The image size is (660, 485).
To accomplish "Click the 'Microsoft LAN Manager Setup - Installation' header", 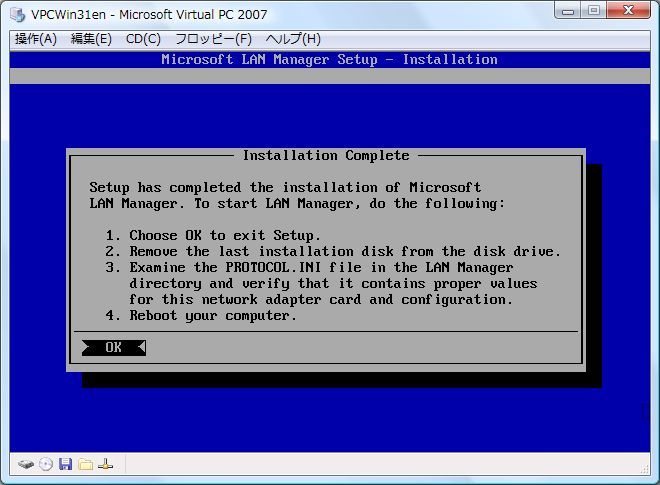I will click(330, 59).
